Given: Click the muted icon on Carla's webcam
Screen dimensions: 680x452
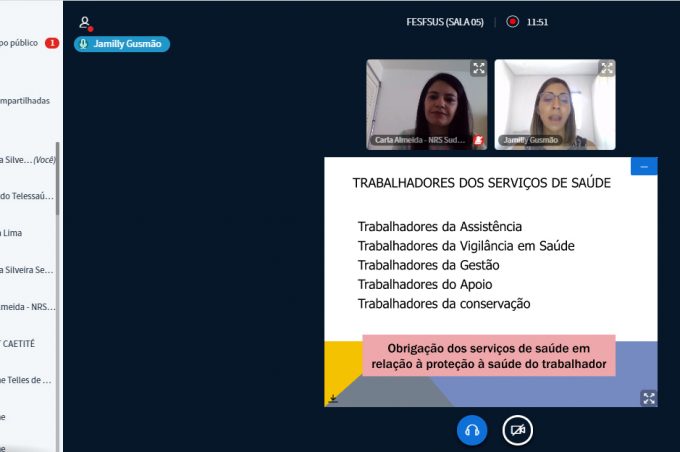Looking at the screenshot, I should [478, 140].
